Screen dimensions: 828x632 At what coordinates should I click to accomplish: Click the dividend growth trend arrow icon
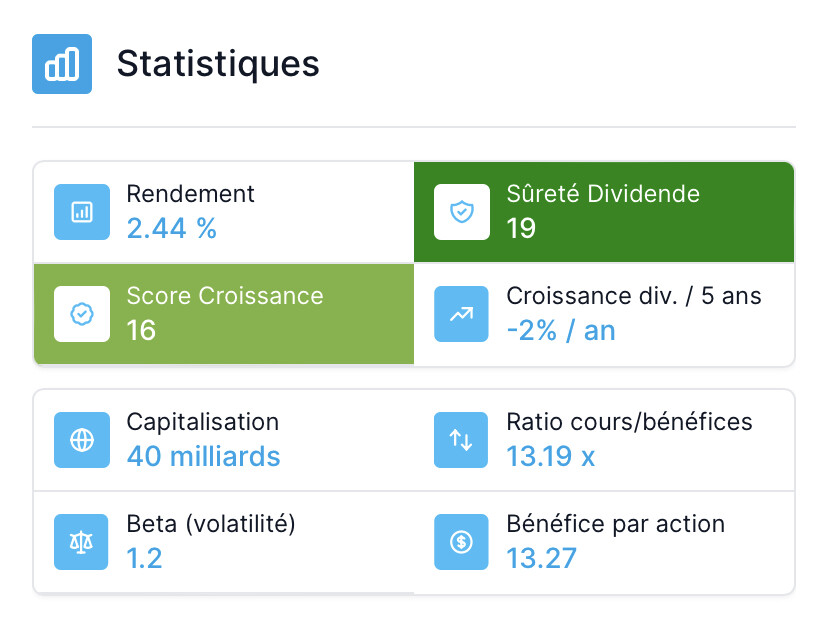(462, 314)
